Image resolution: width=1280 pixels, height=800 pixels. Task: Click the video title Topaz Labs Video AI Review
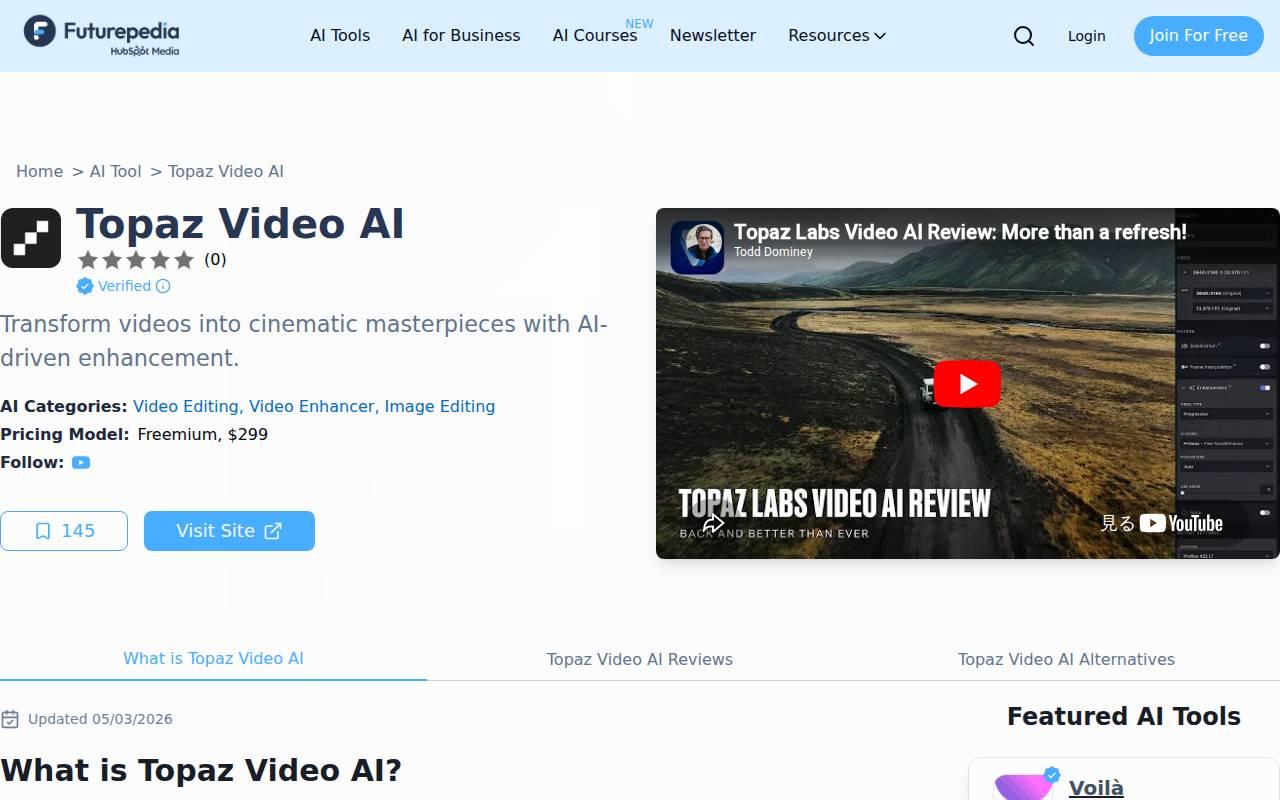960,232
